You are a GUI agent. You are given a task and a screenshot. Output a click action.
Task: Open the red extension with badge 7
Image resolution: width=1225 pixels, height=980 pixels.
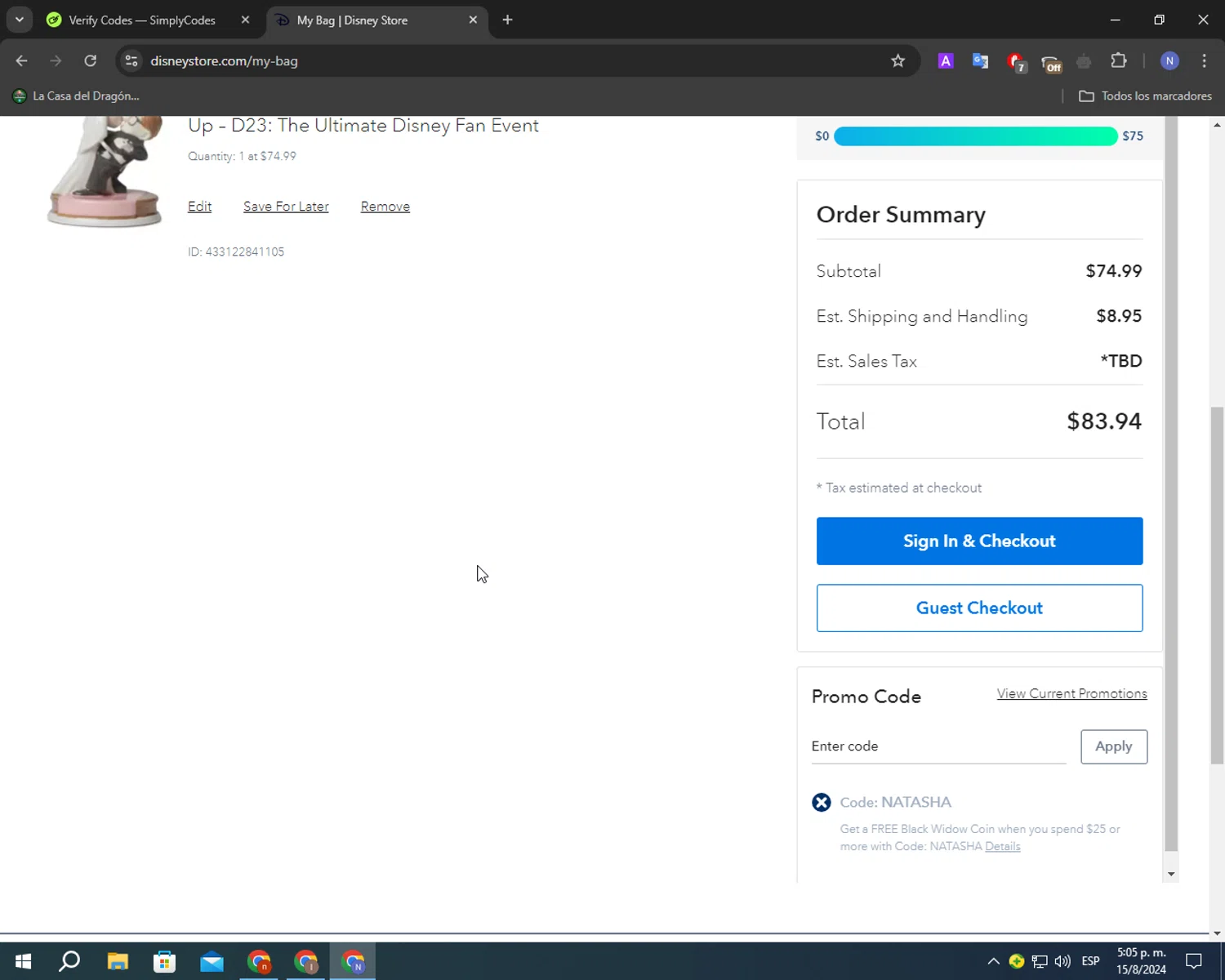tap(1016, 62)
